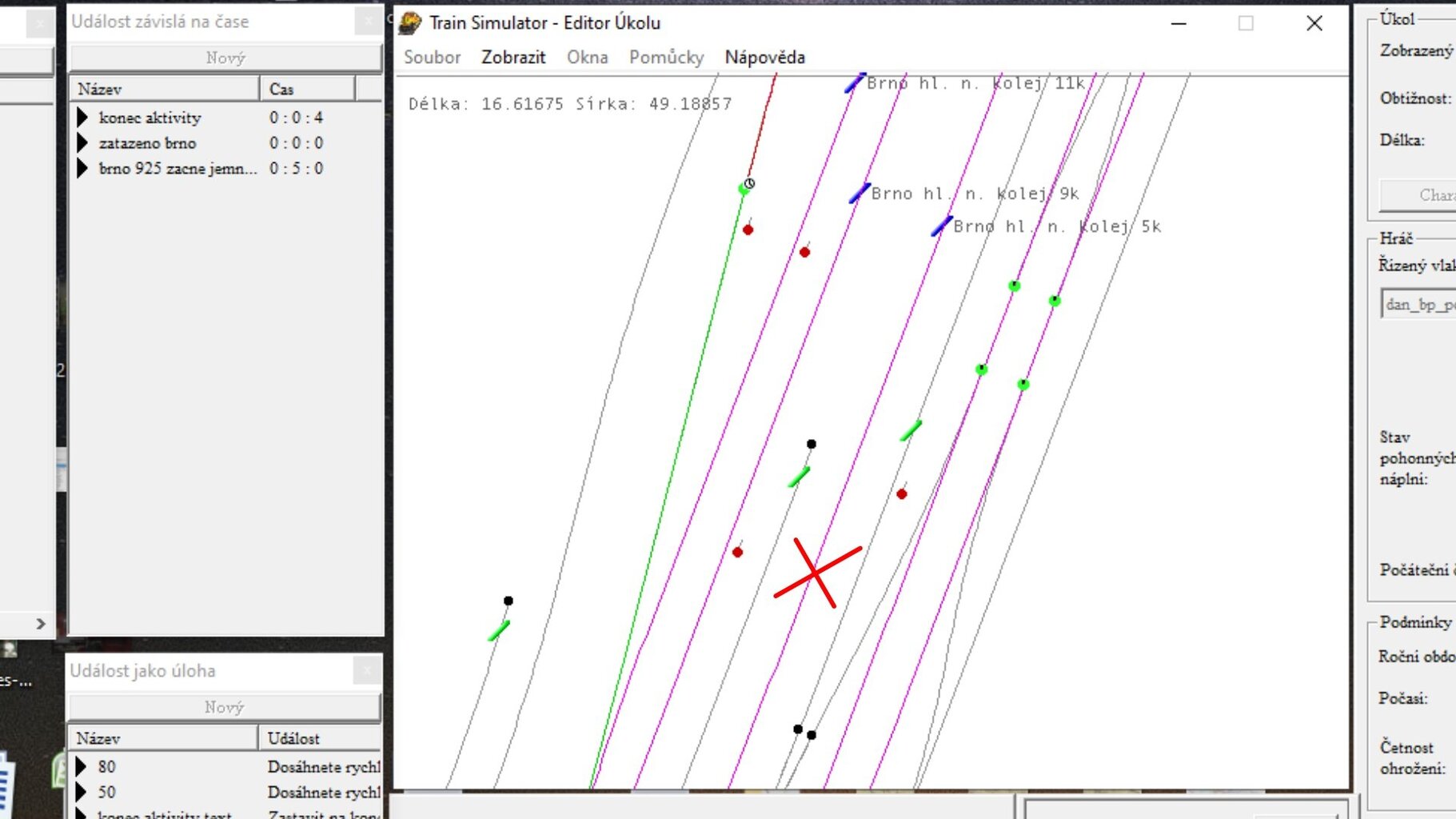
Task: Click the clock marker atop green track
Action: coord(749,184)
